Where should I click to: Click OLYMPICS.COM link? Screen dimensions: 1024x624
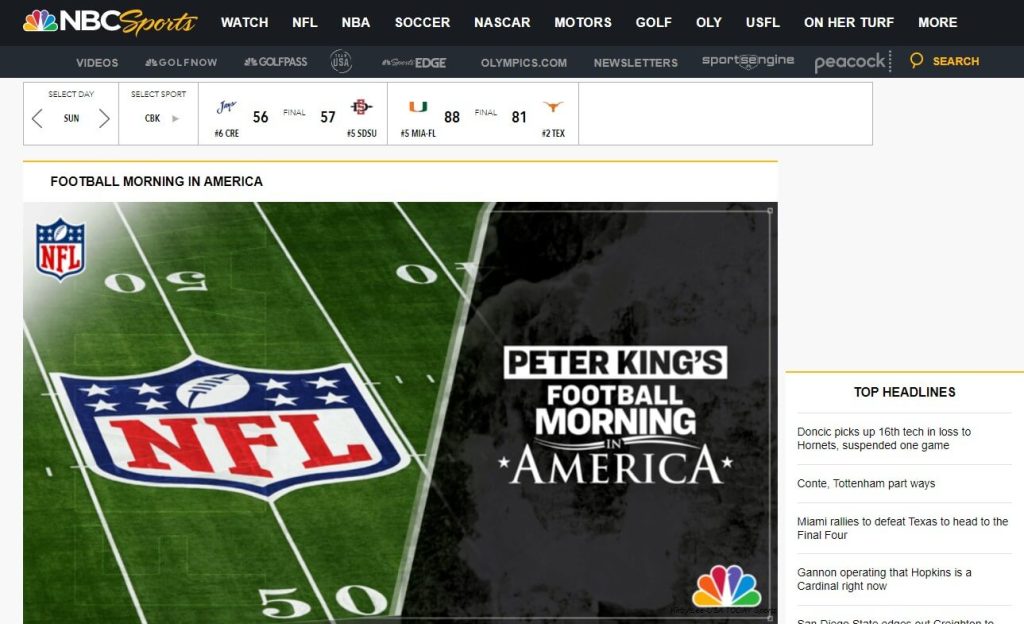(x=524, y=63)
